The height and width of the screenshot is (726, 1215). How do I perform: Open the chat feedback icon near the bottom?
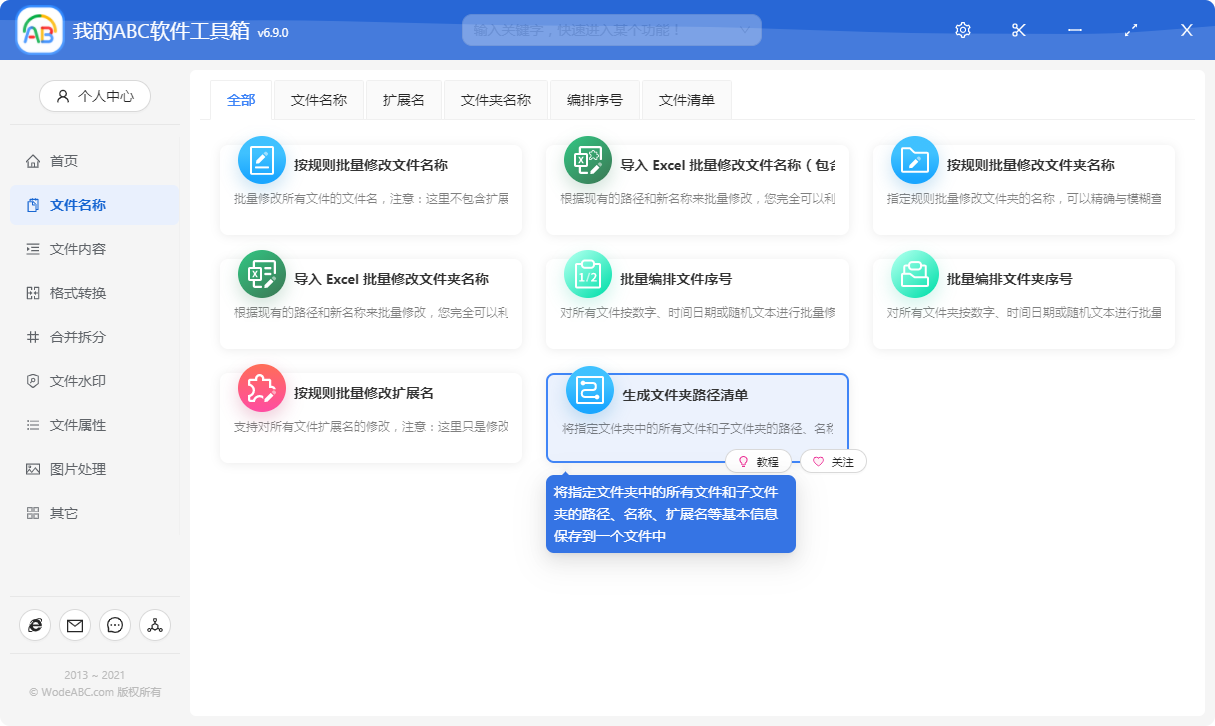[115, 625]
